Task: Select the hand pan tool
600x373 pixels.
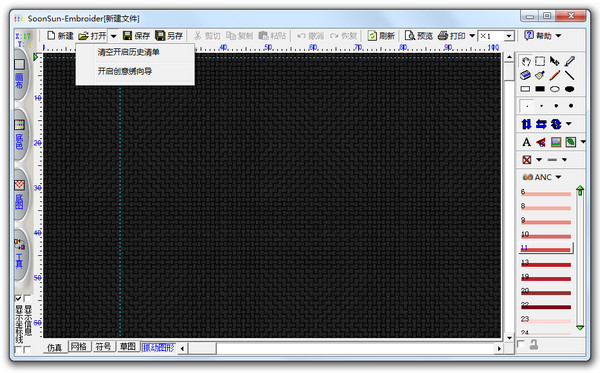Action: click(x=525, y=61)
